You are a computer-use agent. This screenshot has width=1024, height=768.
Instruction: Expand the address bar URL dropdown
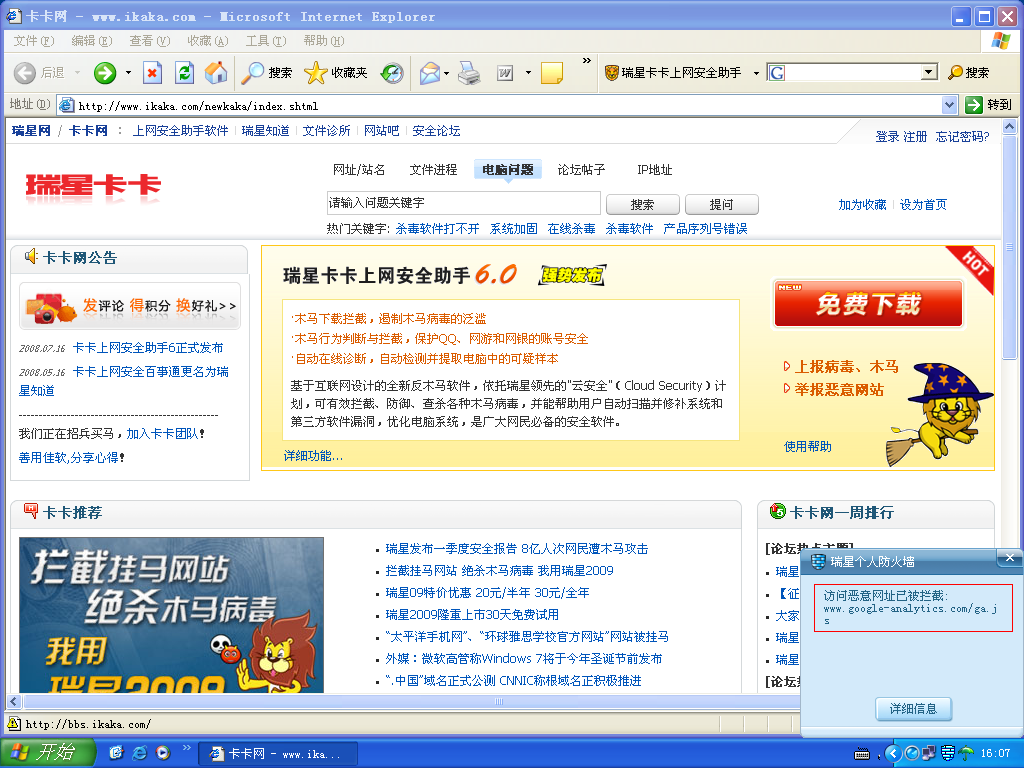(x=950, y=105)
